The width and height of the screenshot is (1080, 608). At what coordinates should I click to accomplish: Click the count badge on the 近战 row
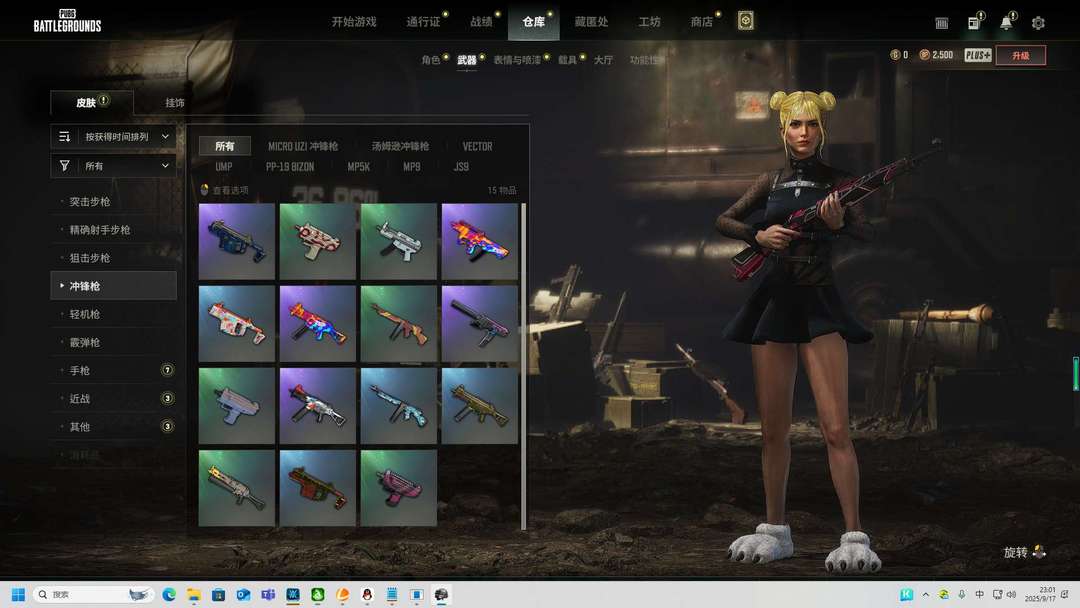167,399
